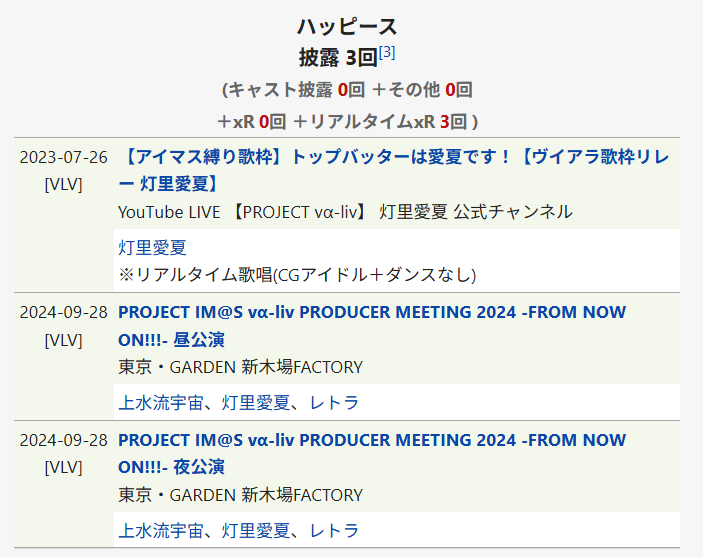The image size is (703, 557).
Task: Open PRODUCER MEETING 2024 昼公演 event link
Action: [x=372, y=313]
